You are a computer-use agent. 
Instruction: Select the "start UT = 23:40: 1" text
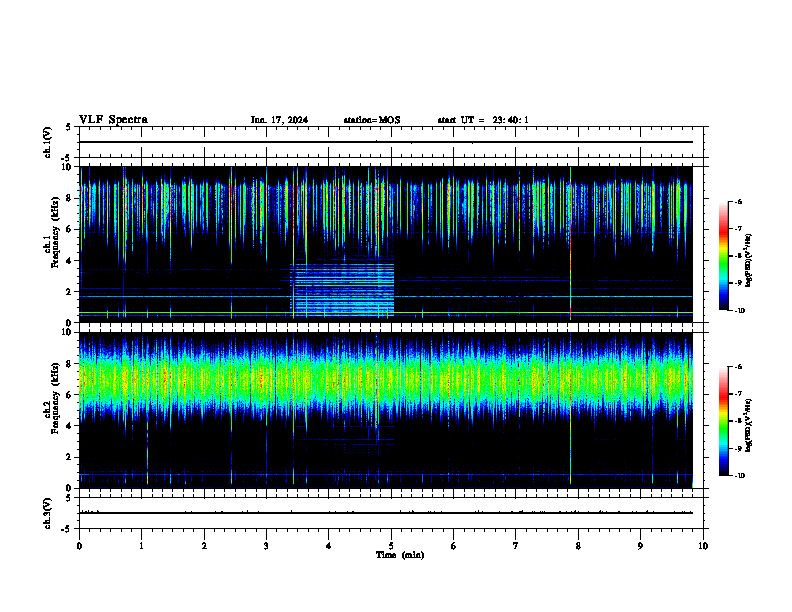(483, 120)
